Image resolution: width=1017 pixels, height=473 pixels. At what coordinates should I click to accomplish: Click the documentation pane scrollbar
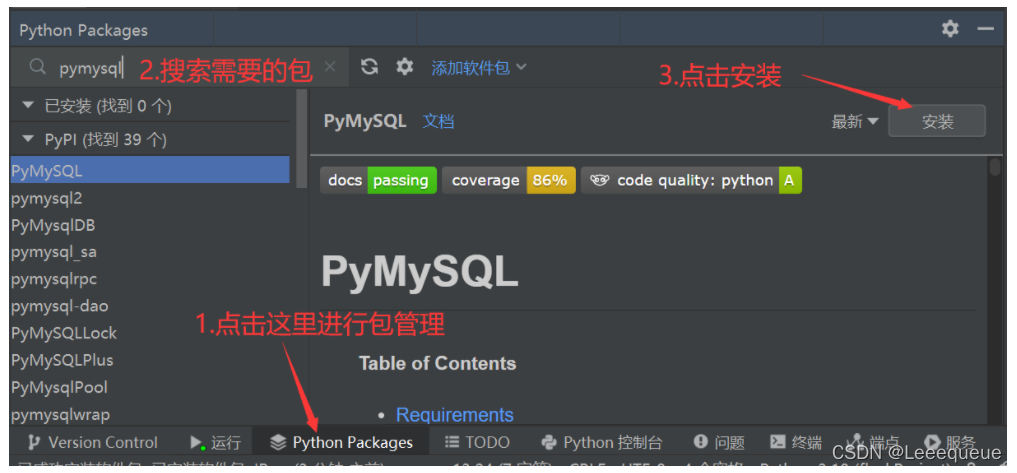(995, 167)
